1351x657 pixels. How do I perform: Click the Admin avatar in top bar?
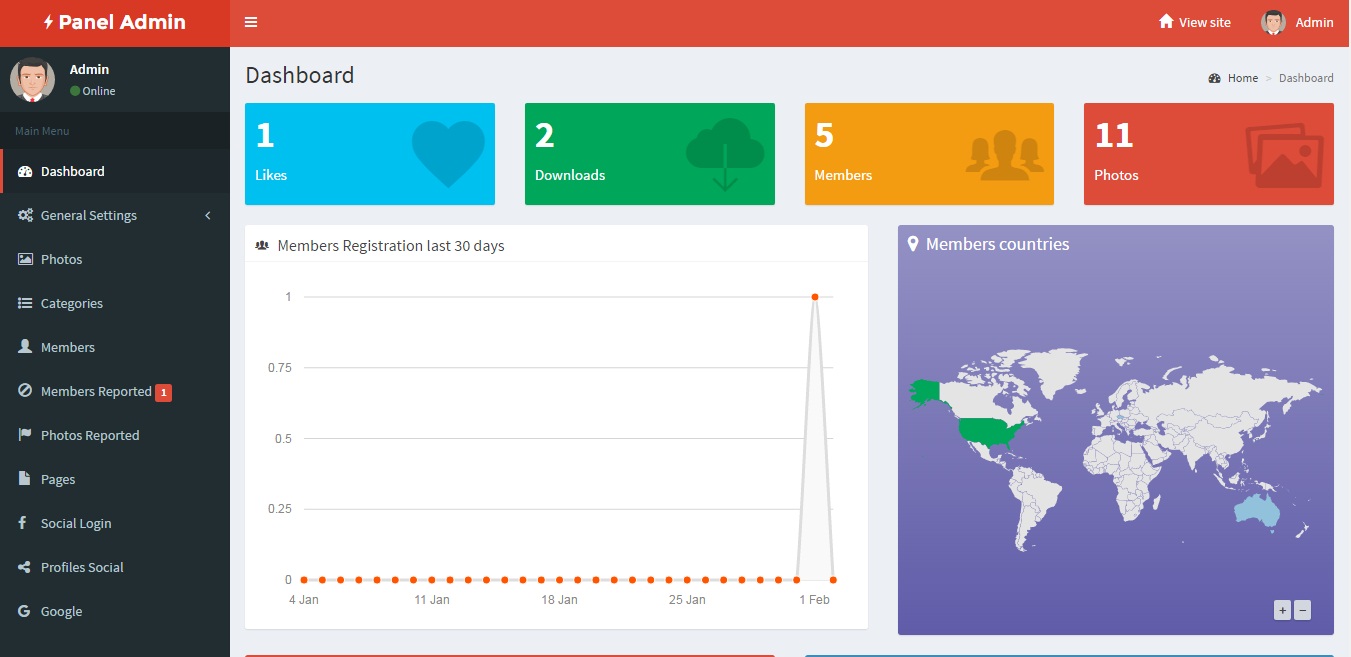point(1273,23)
